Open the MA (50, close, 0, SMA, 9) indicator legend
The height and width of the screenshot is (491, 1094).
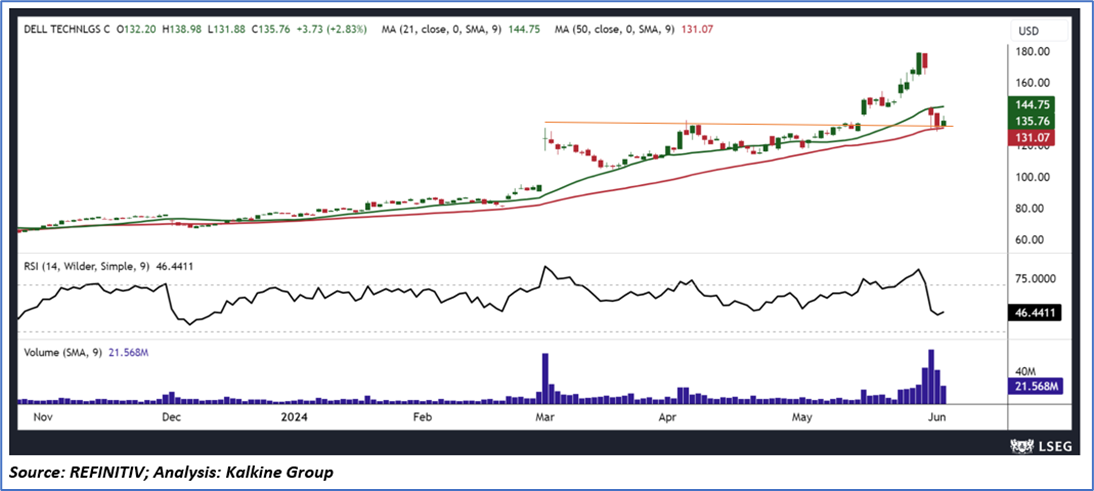tap(614, 30)
